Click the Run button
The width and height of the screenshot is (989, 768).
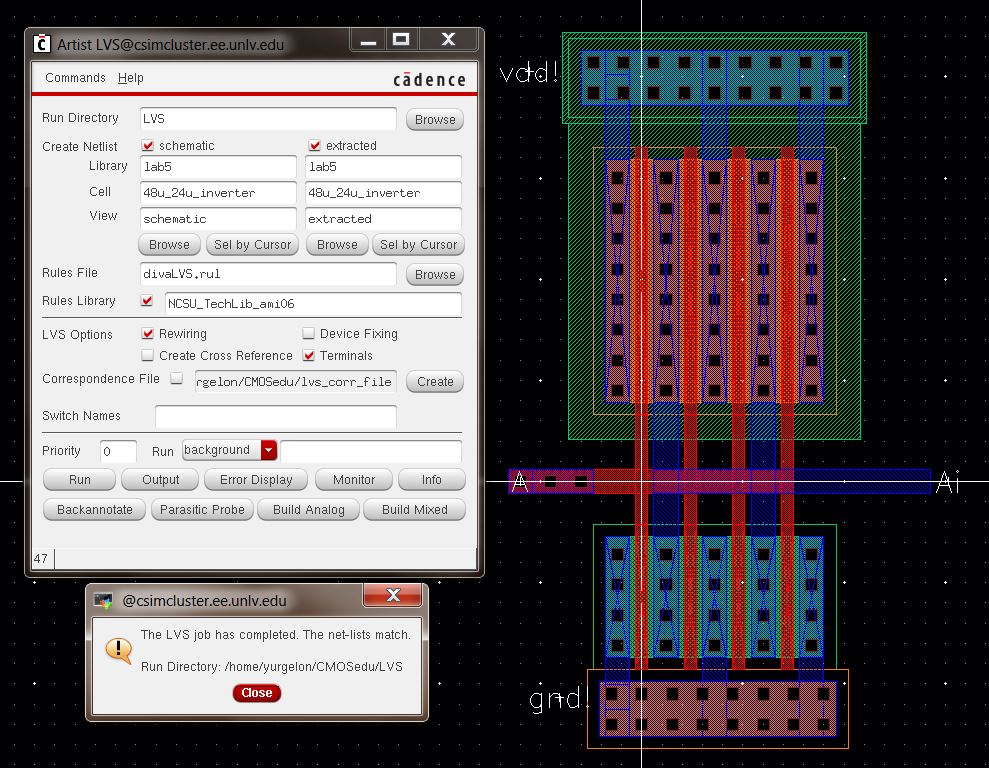(80, 480)
